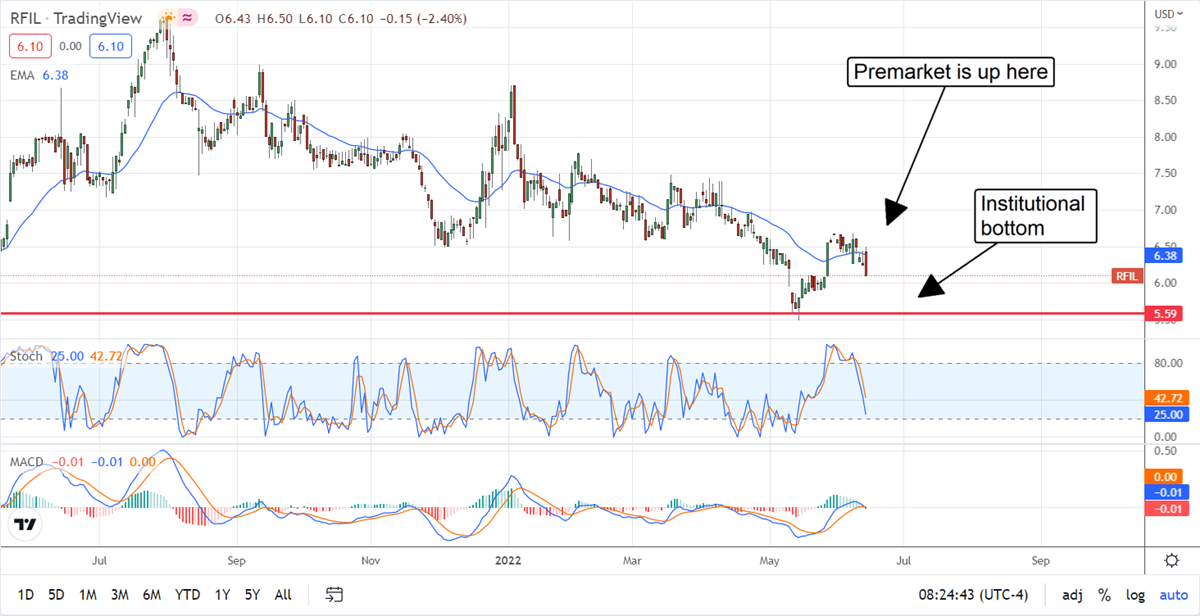
Task: Click the RFIL price label tag
Action: (1126, 276)
